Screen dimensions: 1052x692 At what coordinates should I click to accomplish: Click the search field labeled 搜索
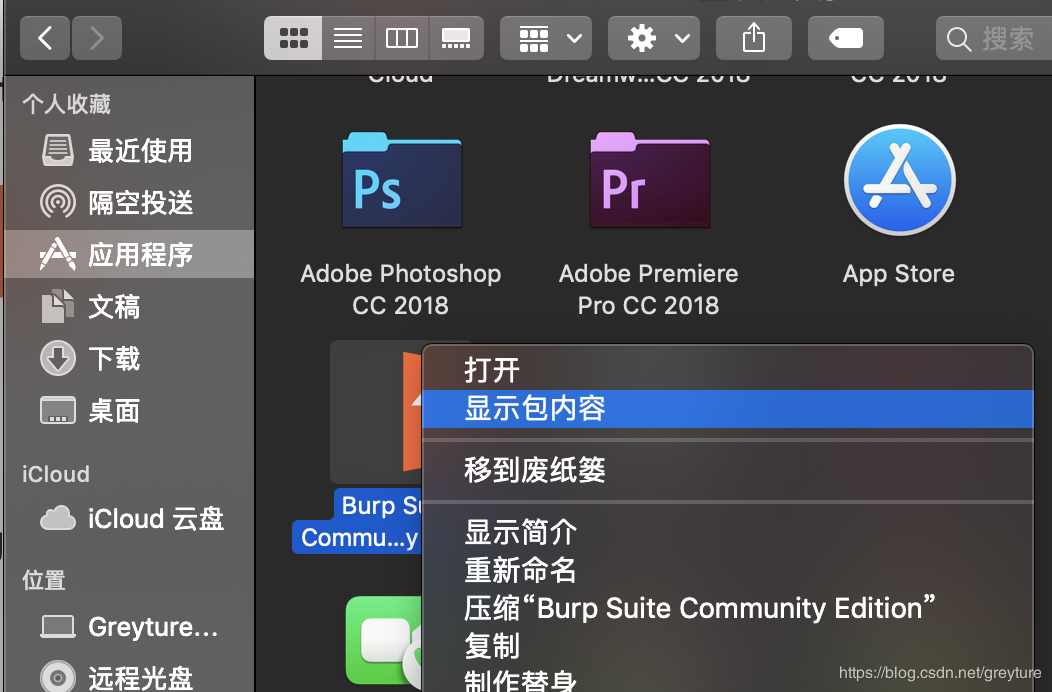pyautogui.click(x=1000, y=38)
